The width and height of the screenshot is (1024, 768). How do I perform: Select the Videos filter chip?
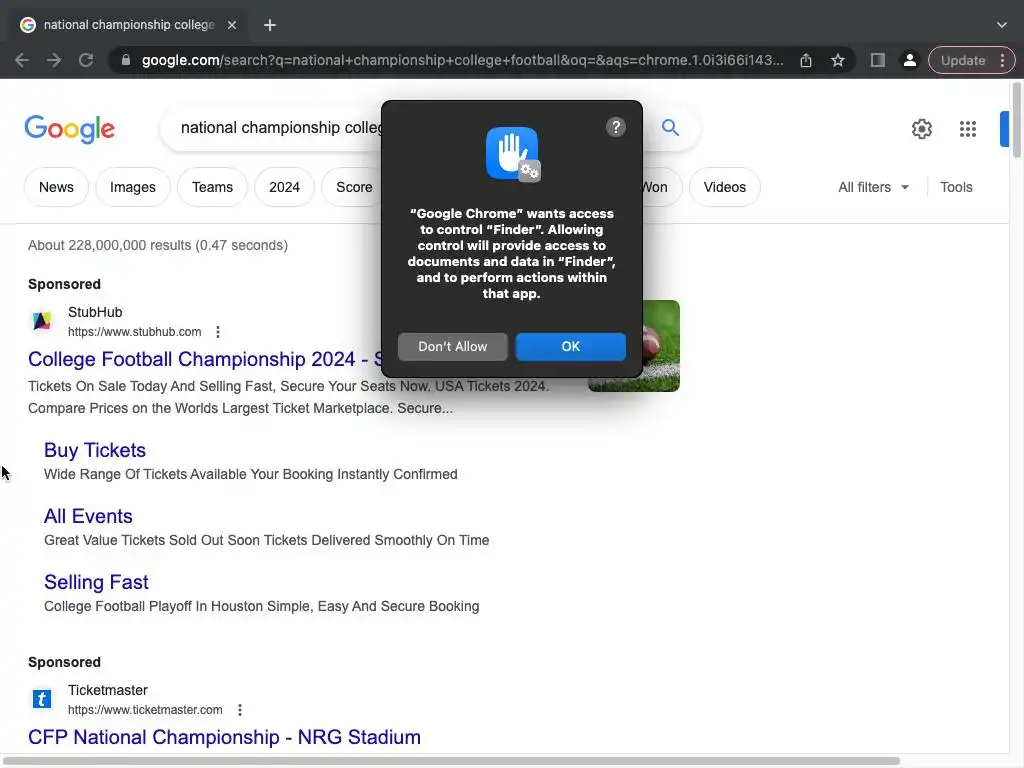coord(725,187)
